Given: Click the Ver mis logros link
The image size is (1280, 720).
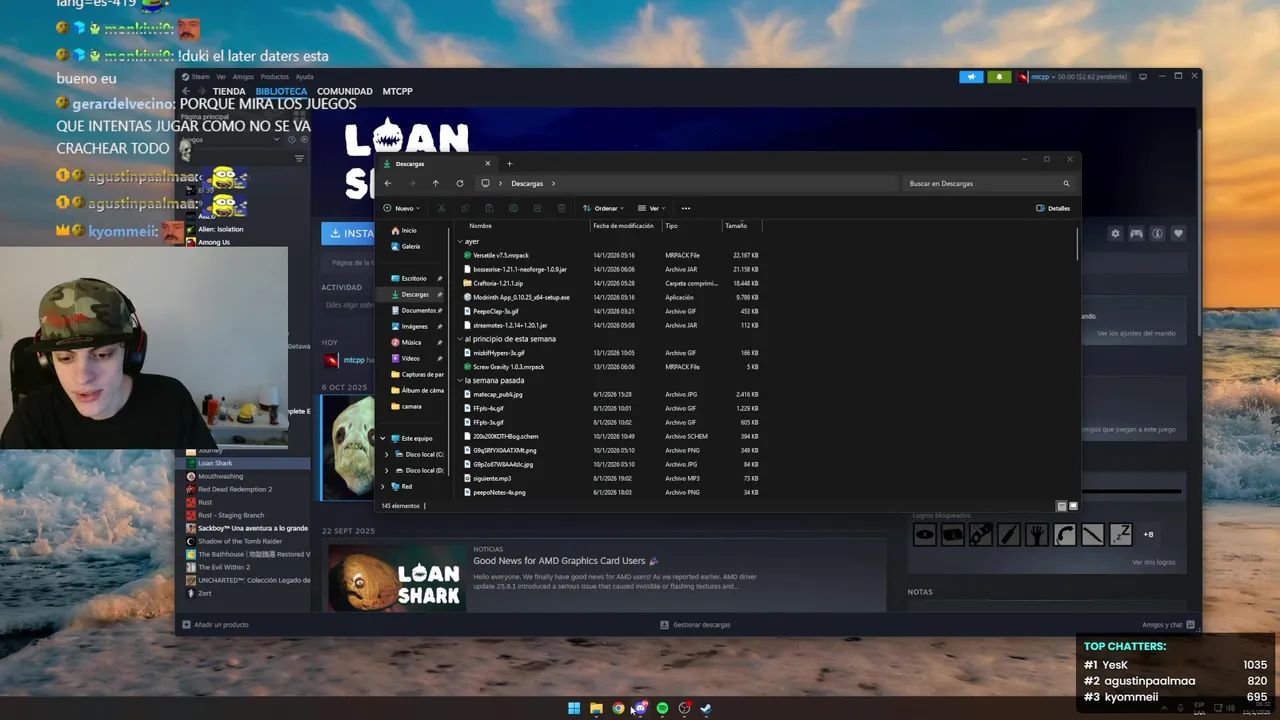Looking at the screenshot, I should click(1153, 562).
